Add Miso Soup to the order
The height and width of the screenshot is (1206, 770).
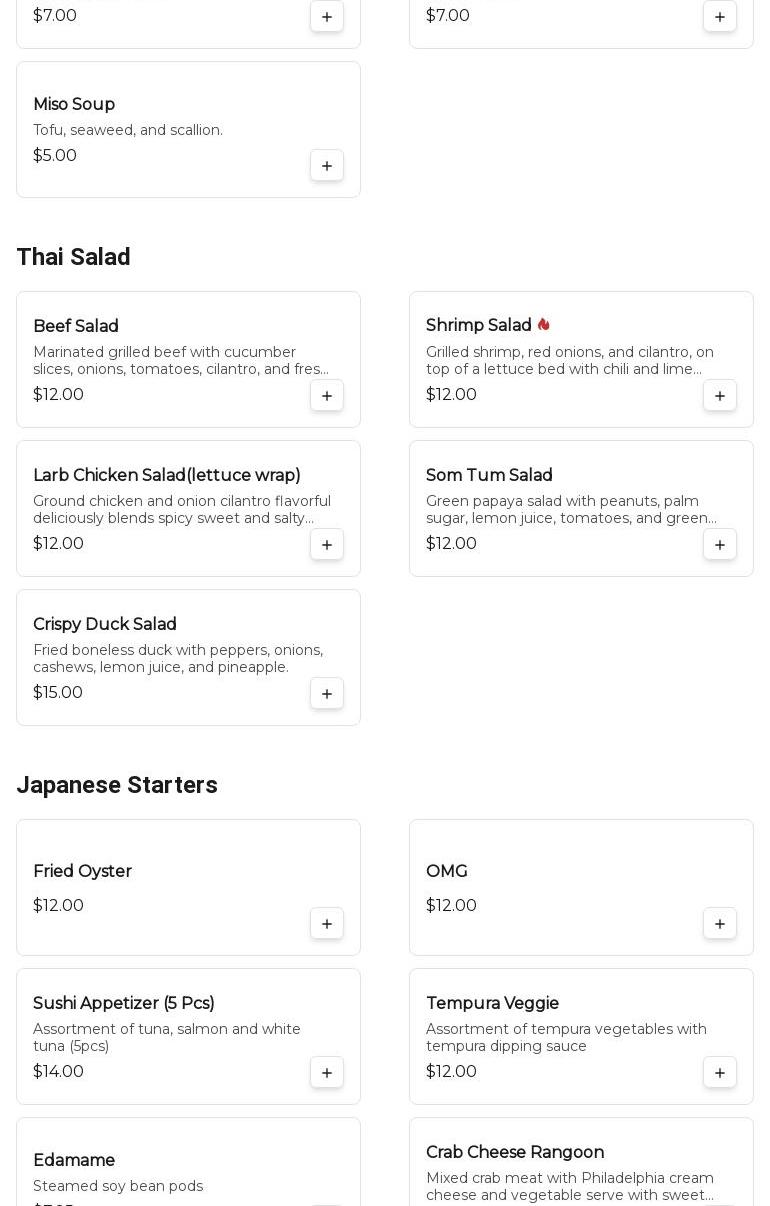coord(327,166)
